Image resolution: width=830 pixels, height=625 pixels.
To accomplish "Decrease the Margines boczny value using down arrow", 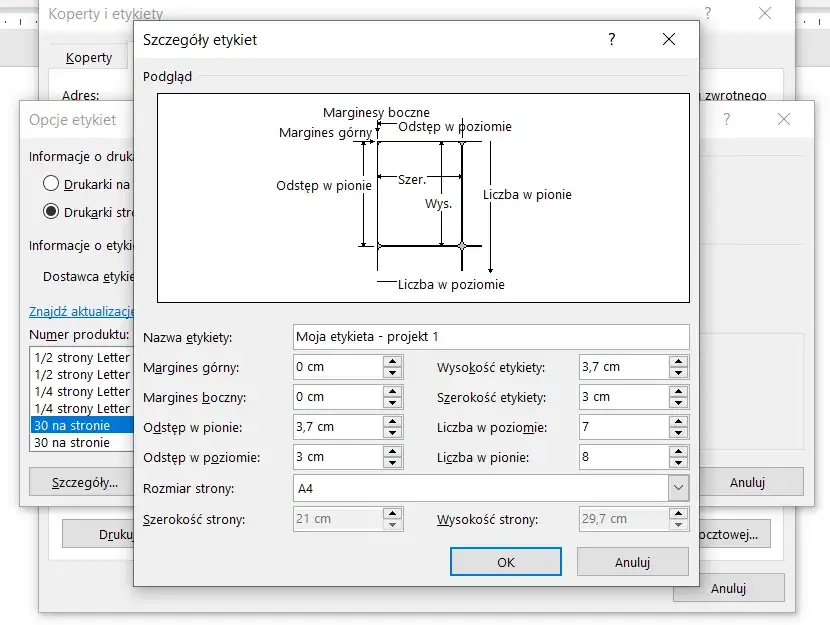I will coord(392,403).
